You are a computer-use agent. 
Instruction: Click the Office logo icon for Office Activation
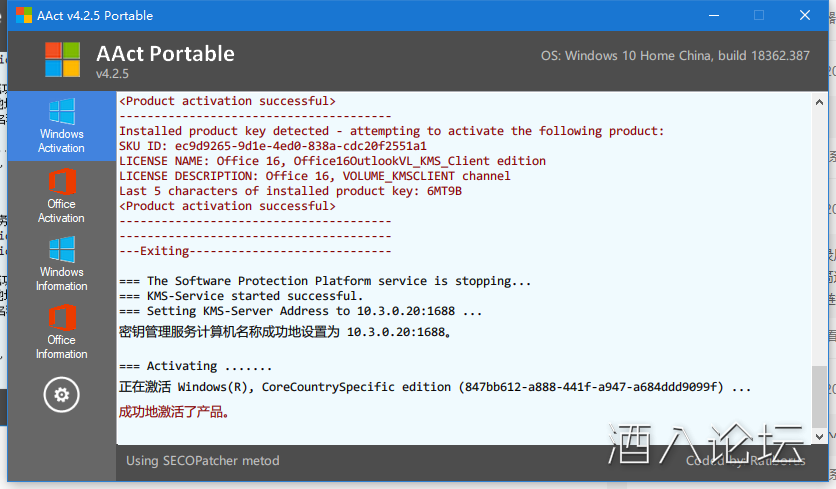(62, 181)
